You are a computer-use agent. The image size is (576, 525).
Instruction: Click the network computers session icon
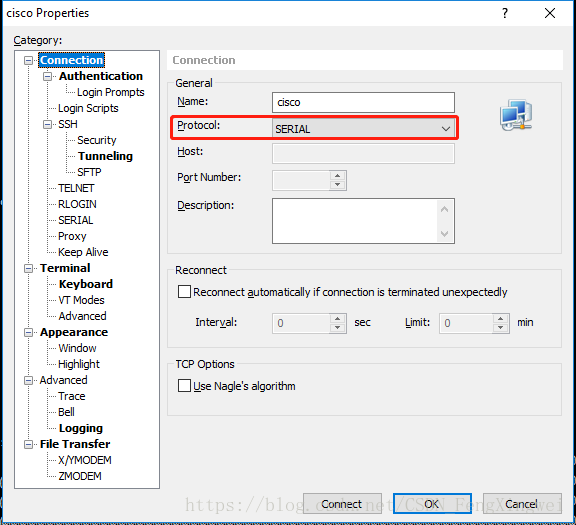tap(516, 115)
